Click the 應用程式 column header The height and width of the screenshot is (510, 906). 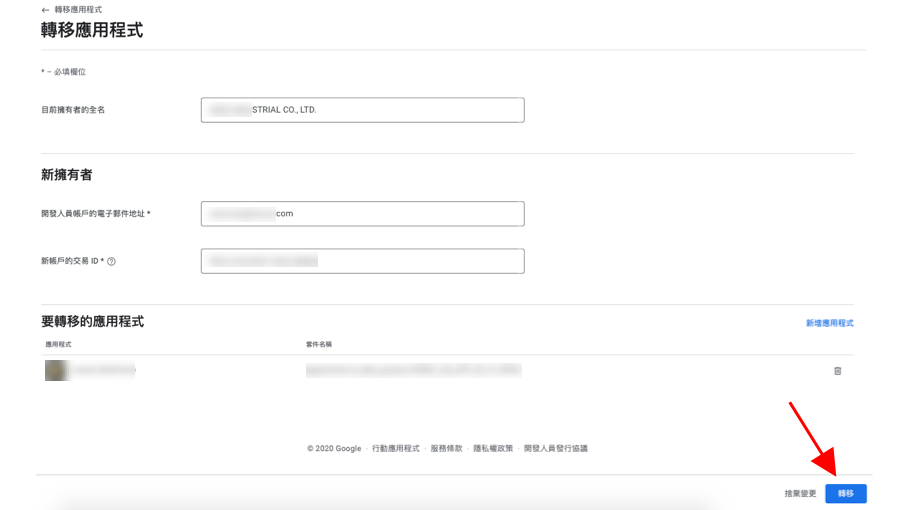(58, 344)
